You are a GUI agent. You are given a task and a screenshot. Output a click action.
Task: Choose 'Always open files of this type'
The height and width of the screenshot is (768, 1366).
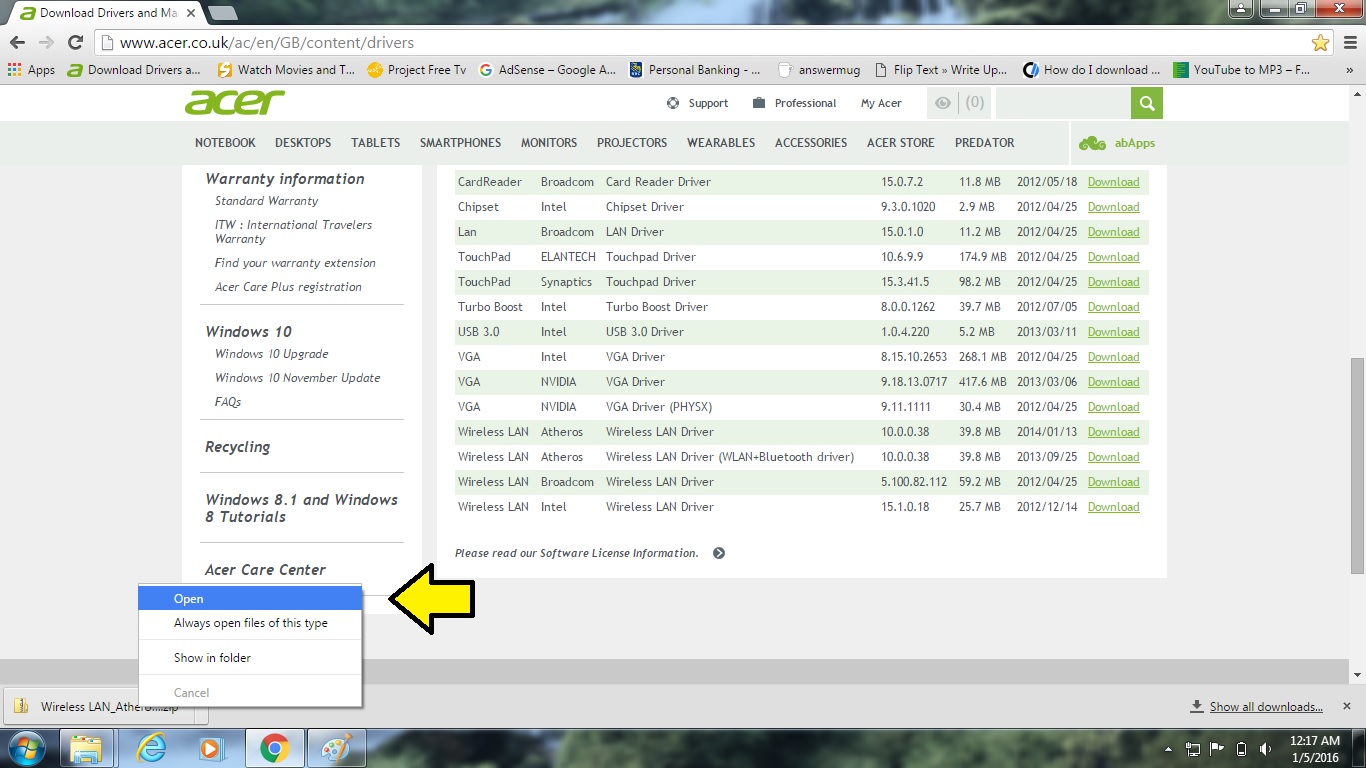point(250,623)
